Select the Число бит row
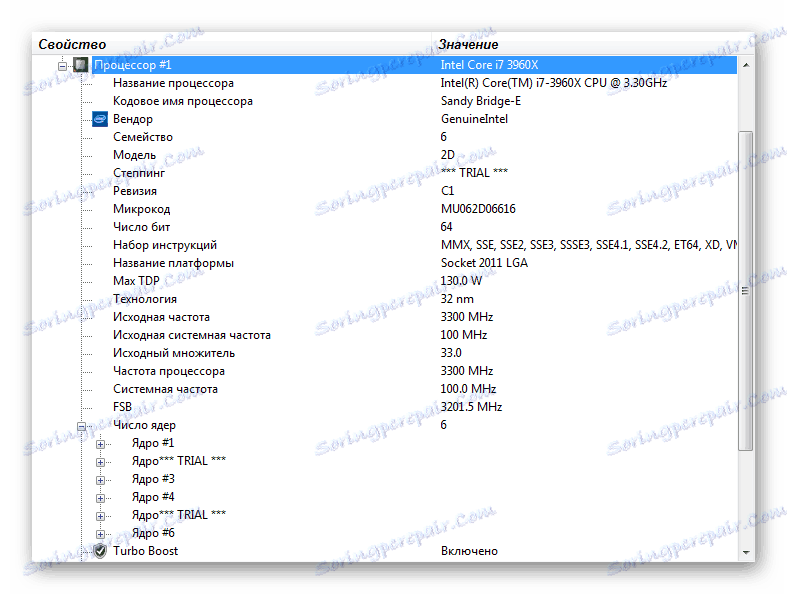 coord(414,227)
